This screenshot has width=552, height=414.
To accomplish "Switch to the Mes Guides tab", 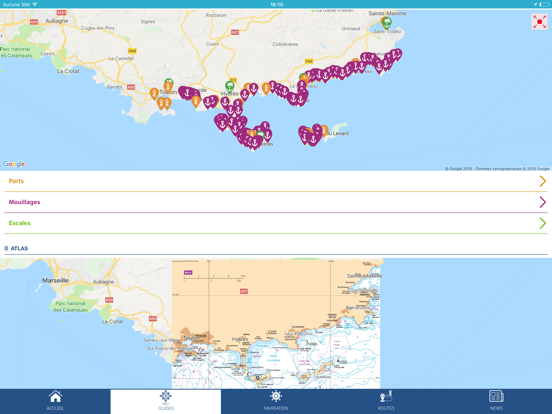I will 166,401.
